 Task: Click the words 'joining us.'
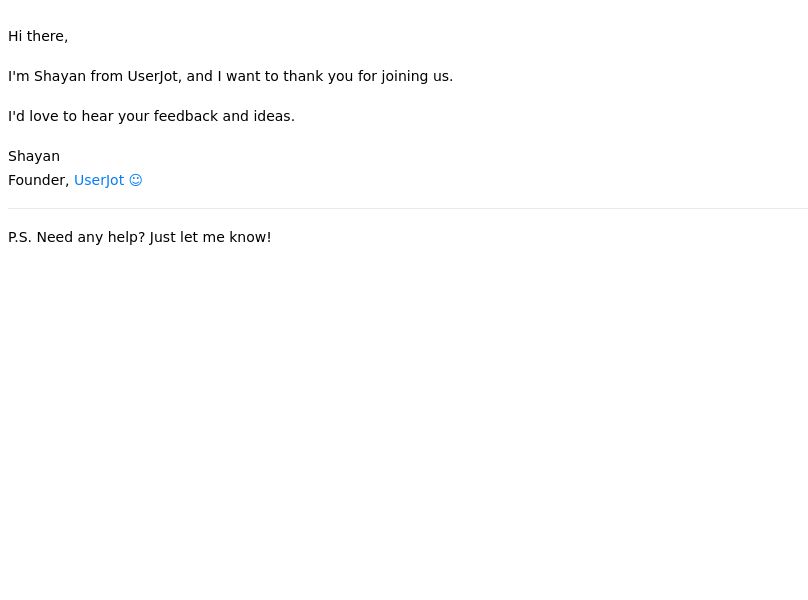pyautogui.click(x=417, y=76)
